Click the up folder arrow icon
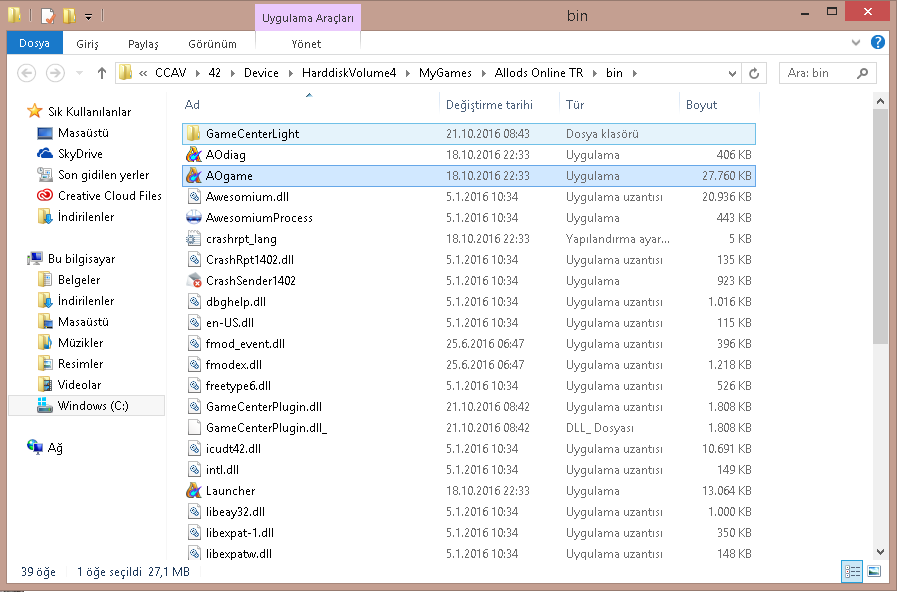 click(x=102, y=73)
